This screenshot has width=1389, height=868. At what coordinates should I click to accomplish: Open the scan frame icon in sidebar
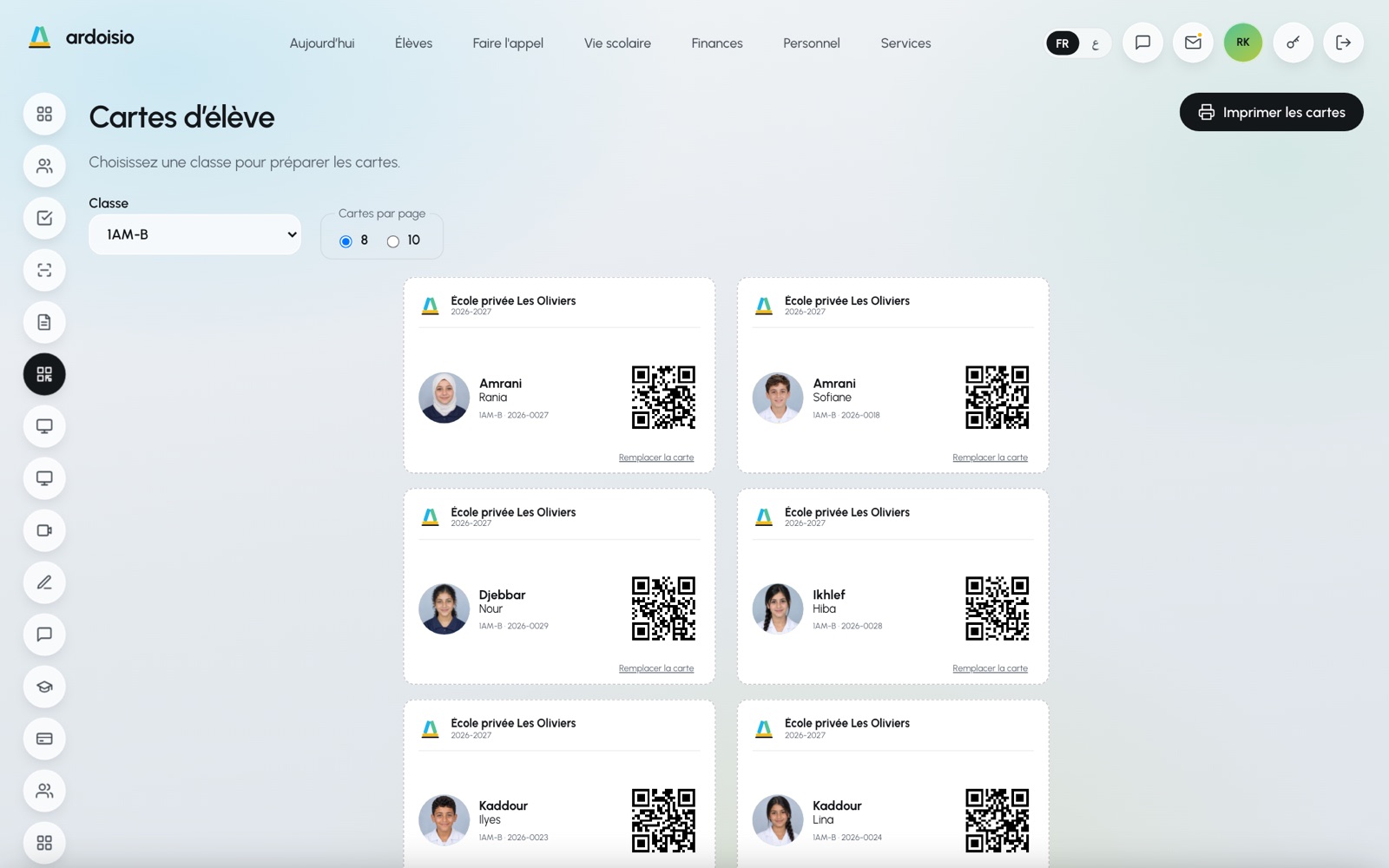tap(44, 270)
